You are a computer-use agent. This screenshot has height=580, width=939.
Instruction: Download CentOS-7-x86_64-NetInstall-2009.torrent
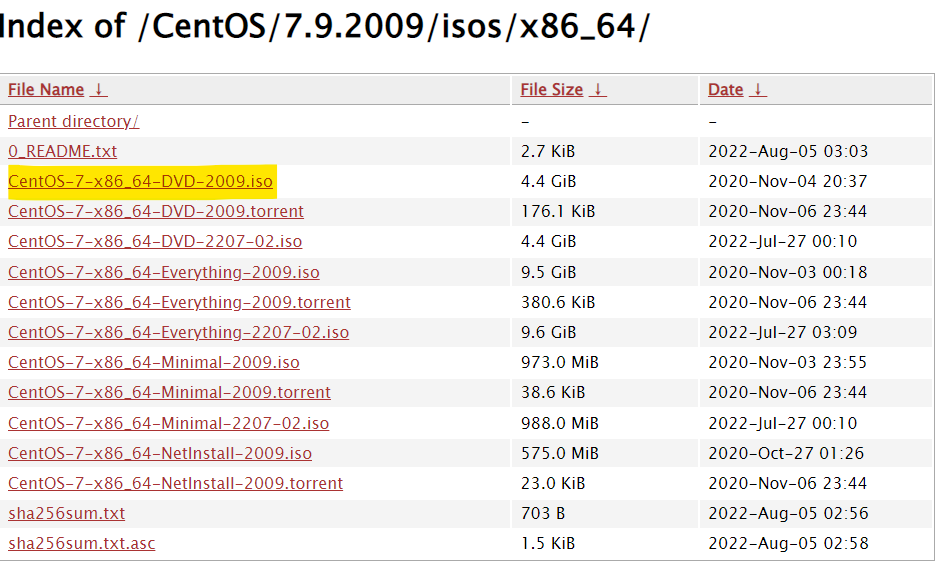175,483
